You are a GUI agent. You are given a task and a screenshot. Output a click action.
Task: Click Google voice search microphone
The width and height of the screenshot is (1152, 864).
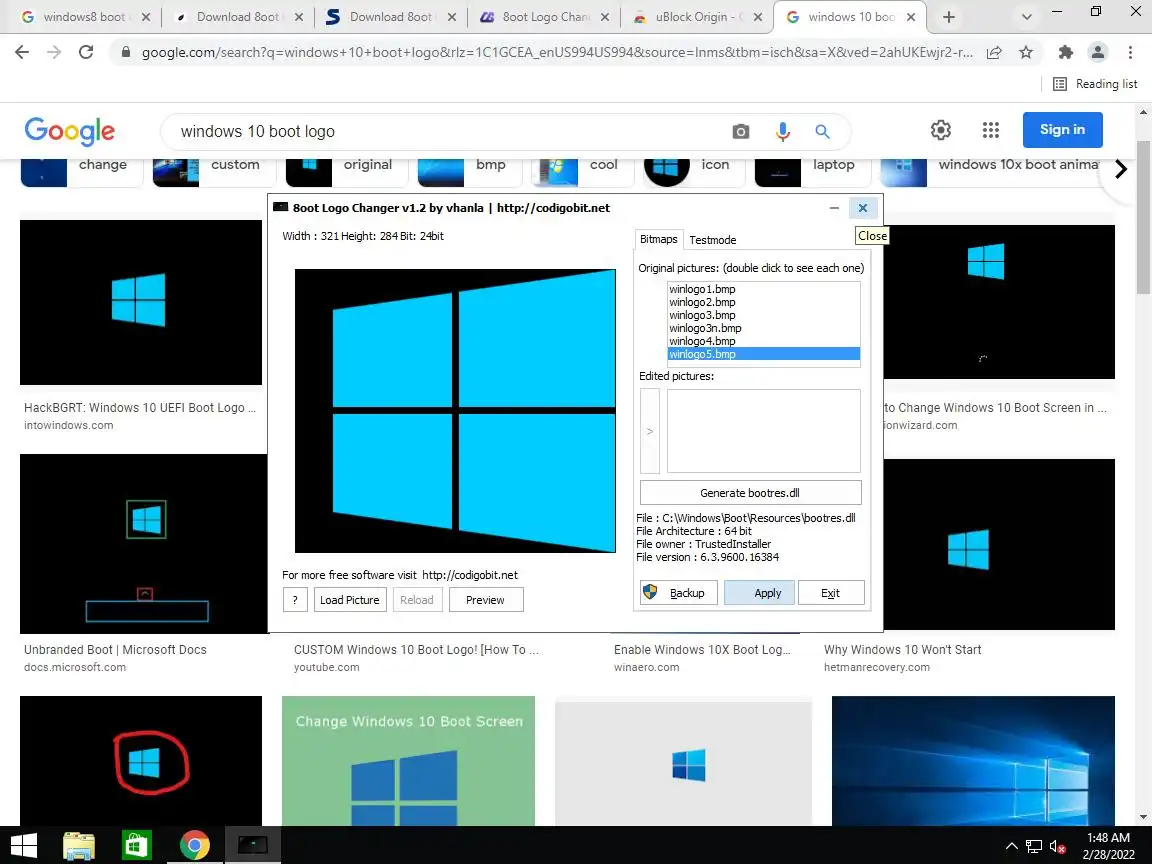click(x=782, y=132)
